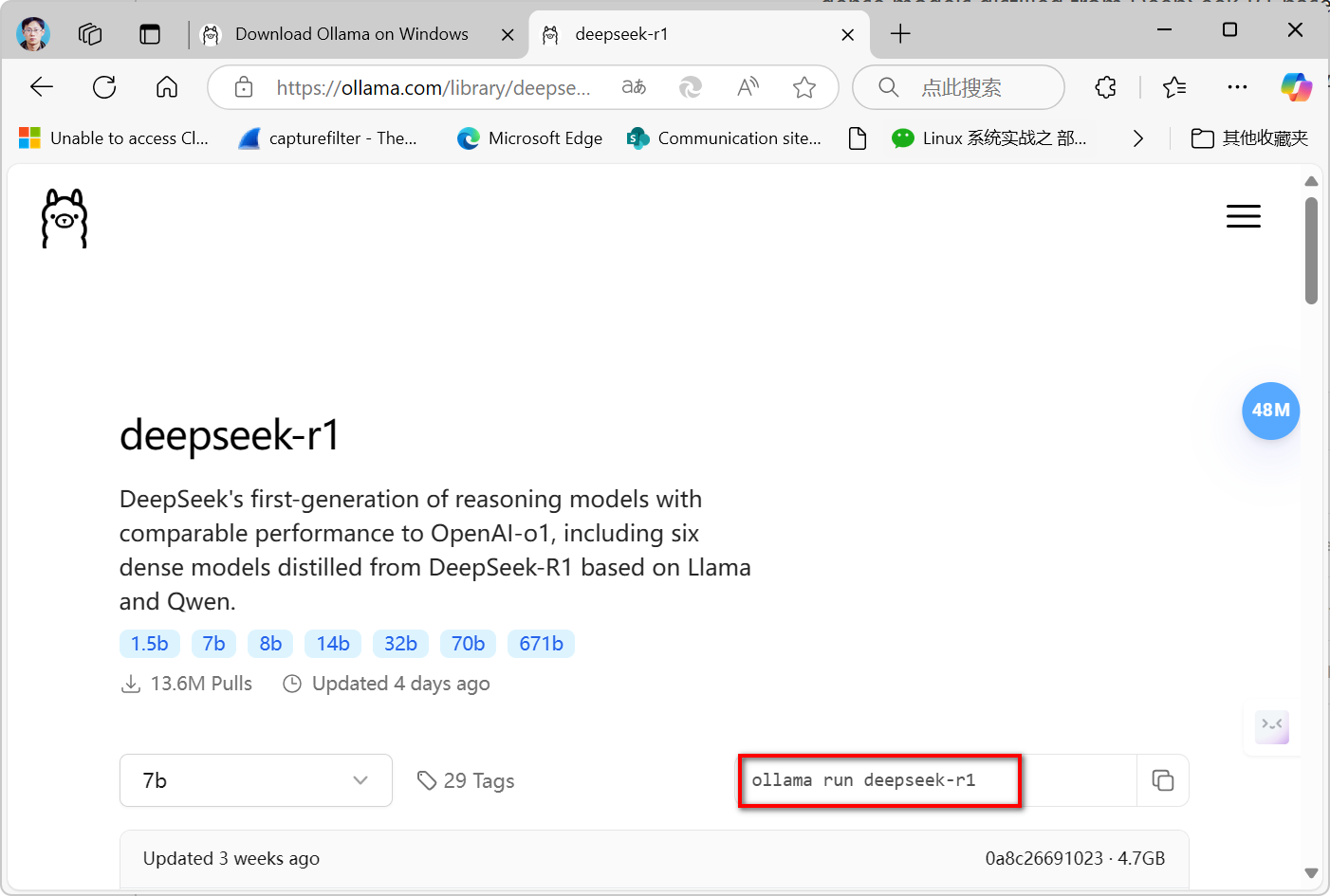Refresh the current page
Image resolution: width=1330 pixels, height=896 pixels.
tap(104, 87)
